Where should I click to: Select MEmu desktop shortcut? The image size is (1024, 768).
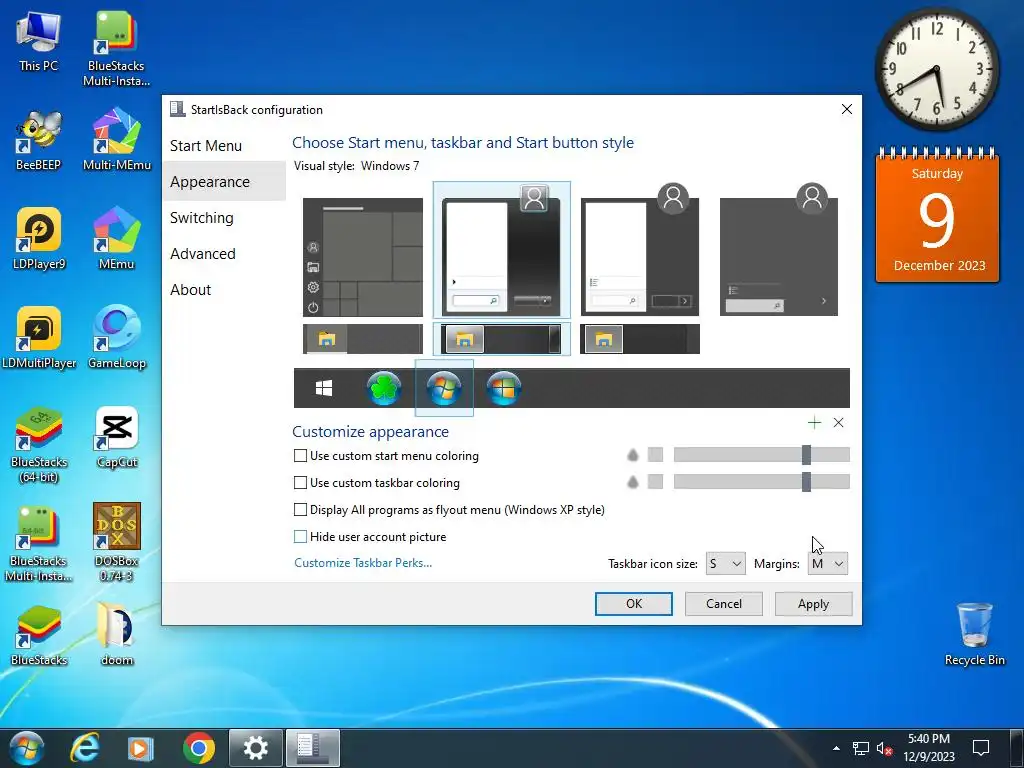click(x=117, y=239)
